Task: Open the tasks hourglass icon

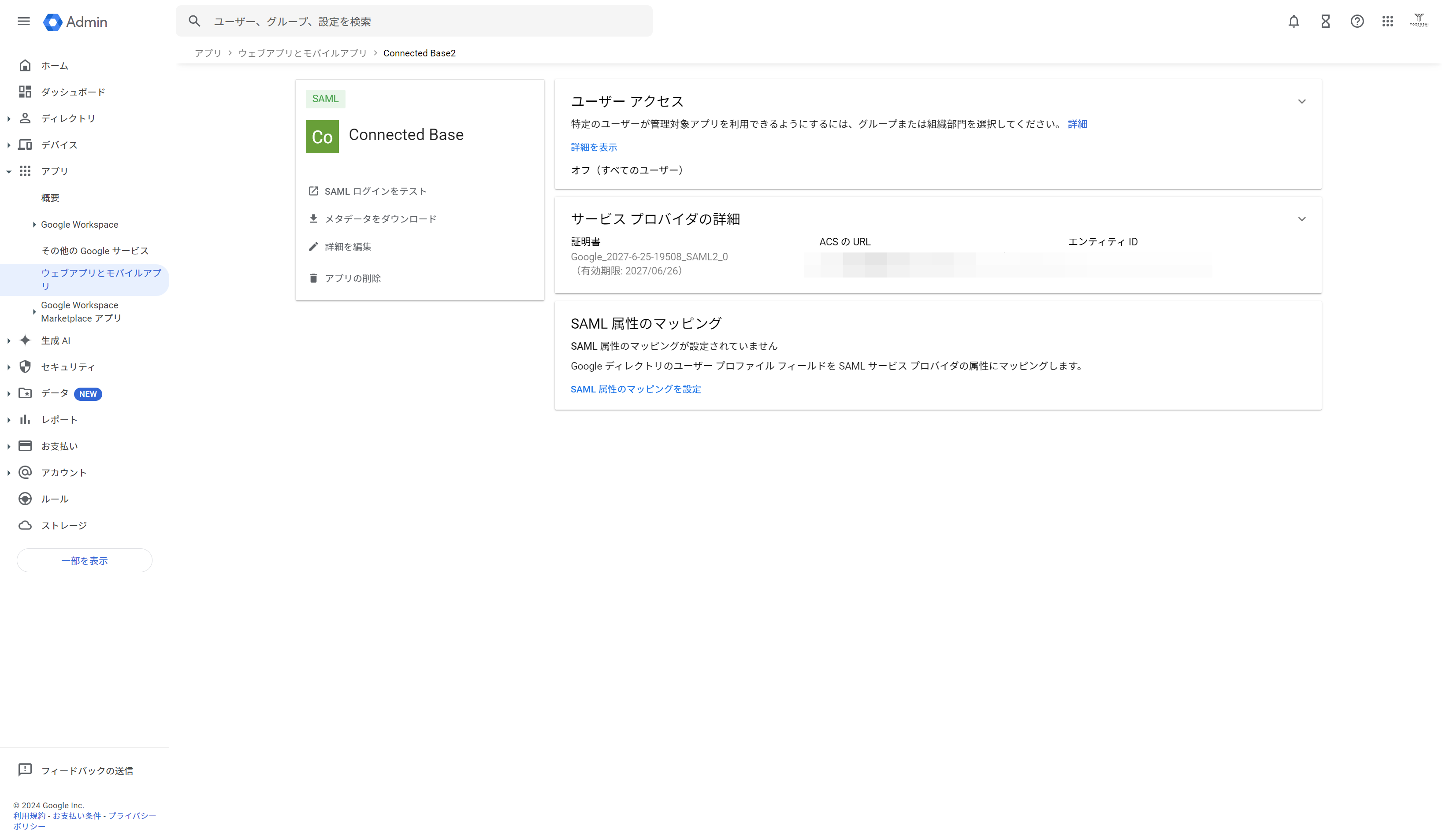Action: tap(1325, 22)
